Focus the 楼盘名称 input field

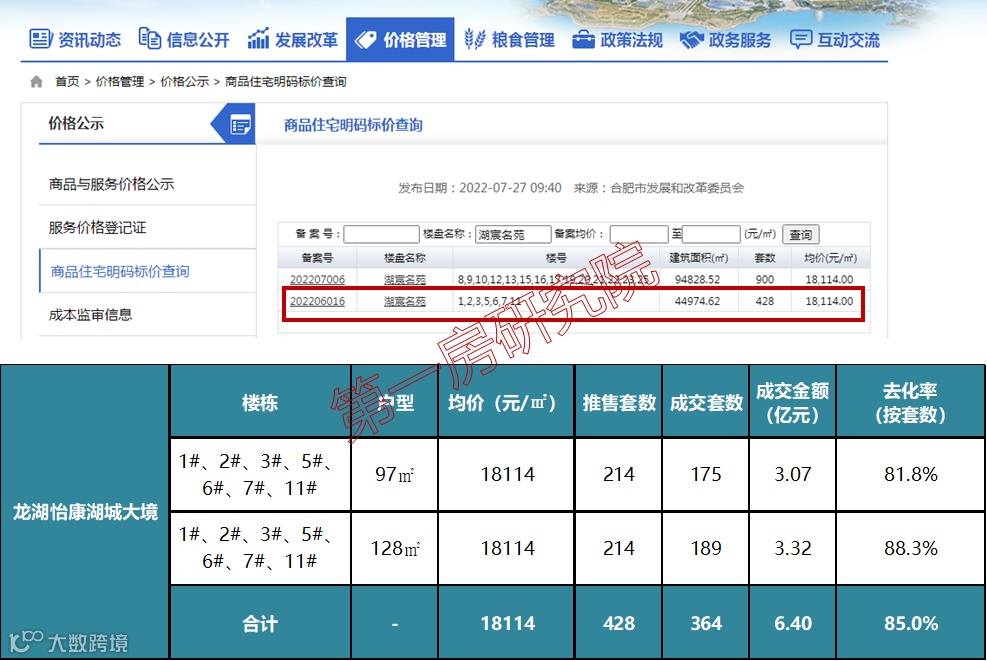(513, 234)
